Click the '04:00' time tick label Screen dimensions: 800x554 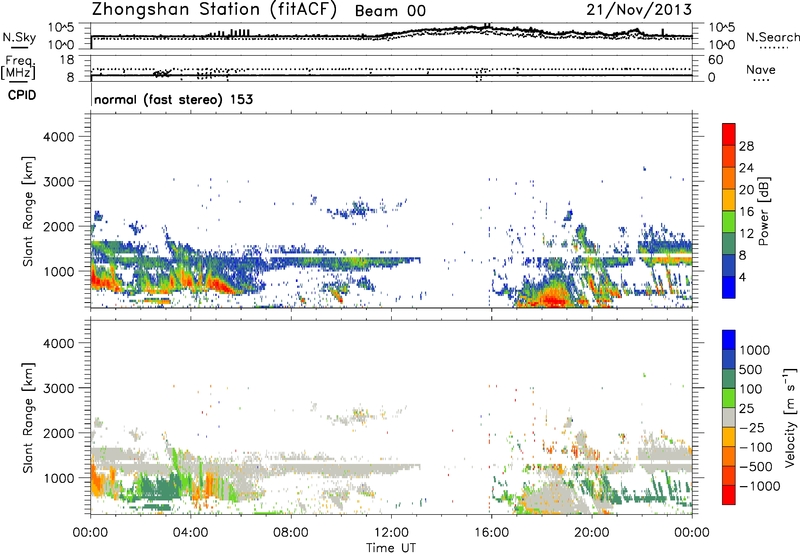[x=190, y=533]
